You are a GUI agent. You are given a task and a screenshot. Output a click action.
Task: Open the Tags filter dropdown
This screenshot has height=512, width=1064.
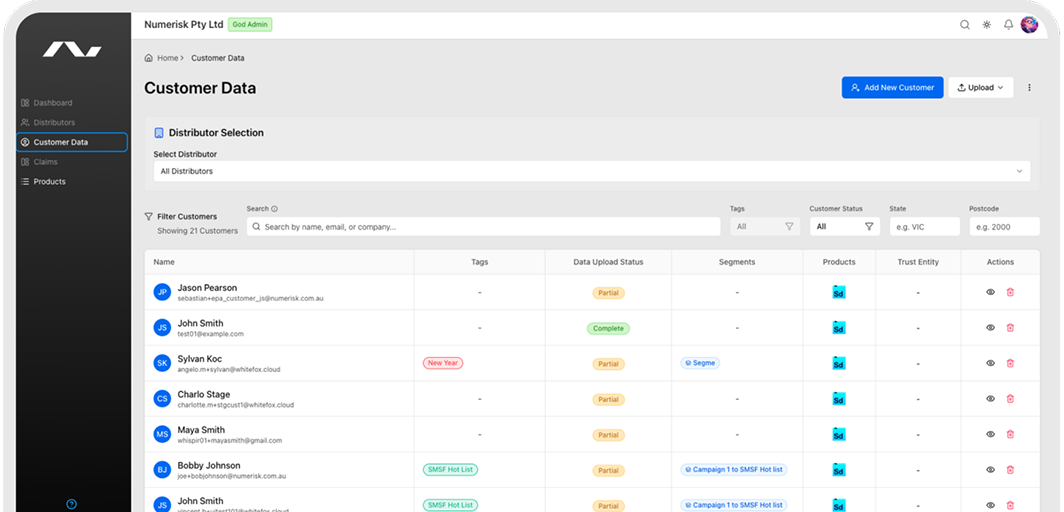(x=765, y=227)
